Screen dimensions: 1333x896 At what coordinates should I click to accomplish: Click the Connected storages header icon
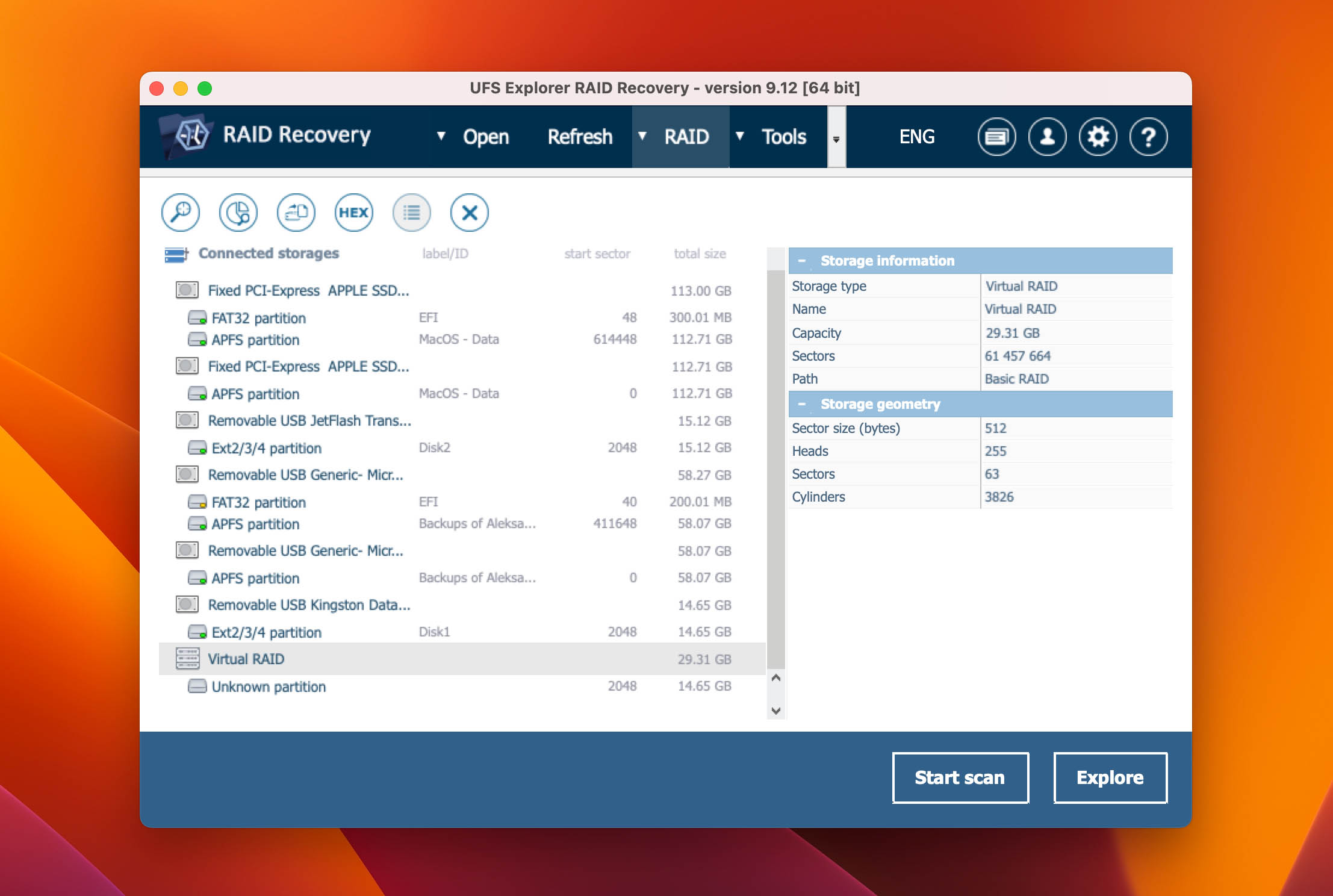pyautogui.click(x=177, y=254)
